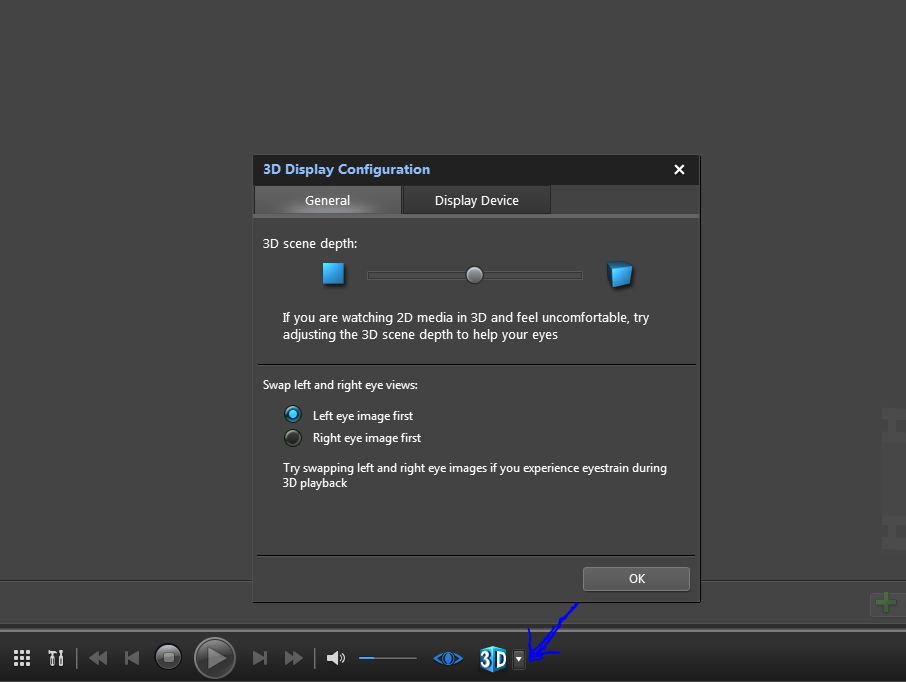Click the rewind button
Viewport: 906px width, 682px height.
click(98, 658)
